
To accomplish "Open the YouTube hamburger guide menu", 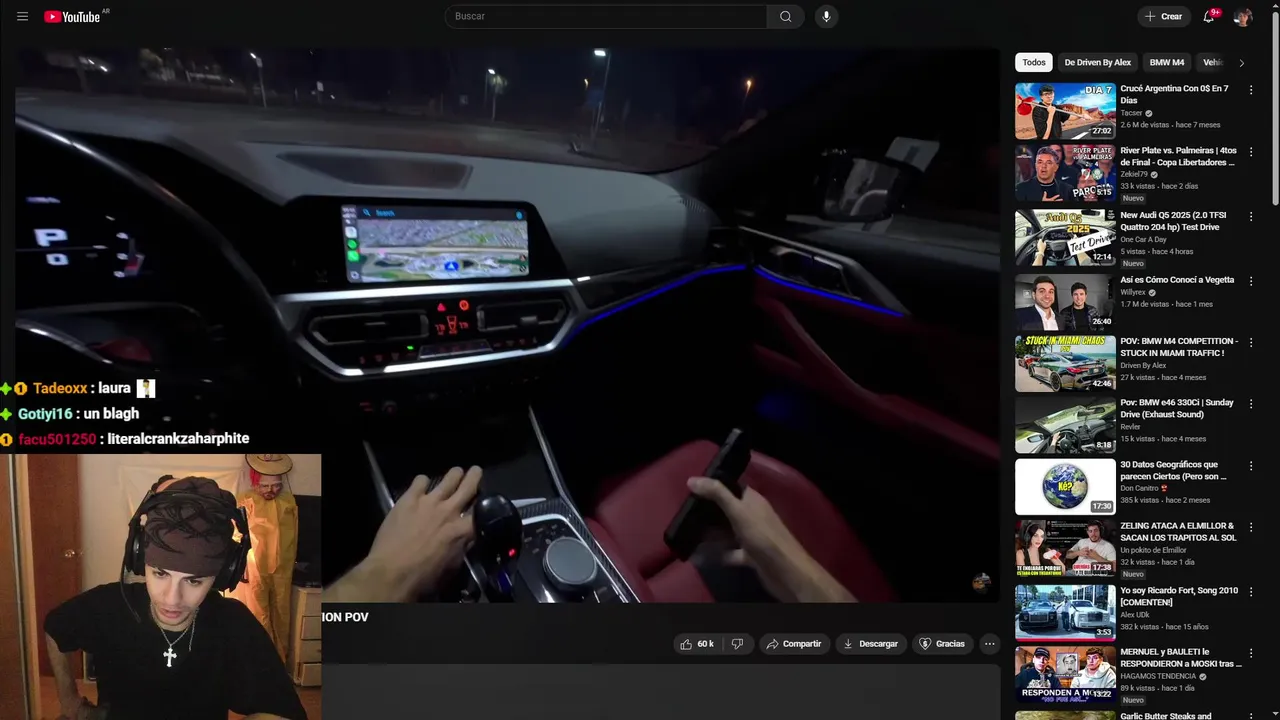I will coord(22,16).
